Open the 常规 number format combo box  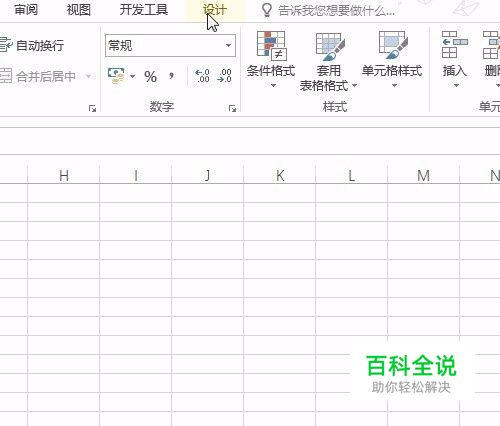click(170, 45)
